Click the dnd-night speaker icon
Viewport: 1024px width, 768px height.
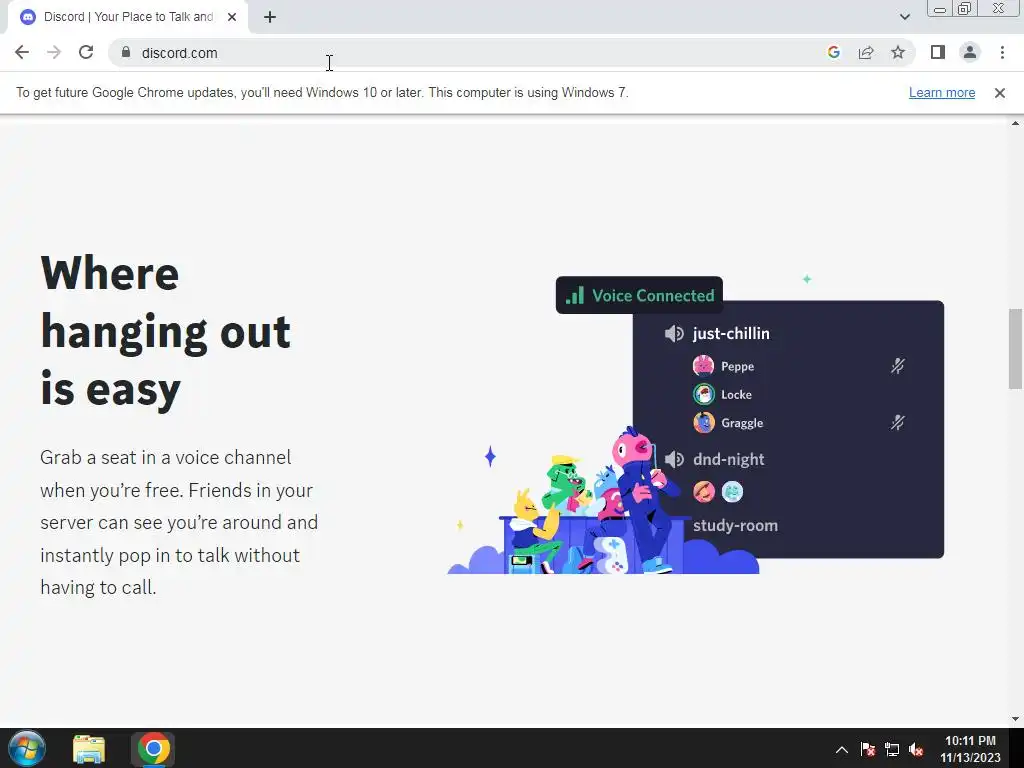pyautogui.click(x=674, y=459)
